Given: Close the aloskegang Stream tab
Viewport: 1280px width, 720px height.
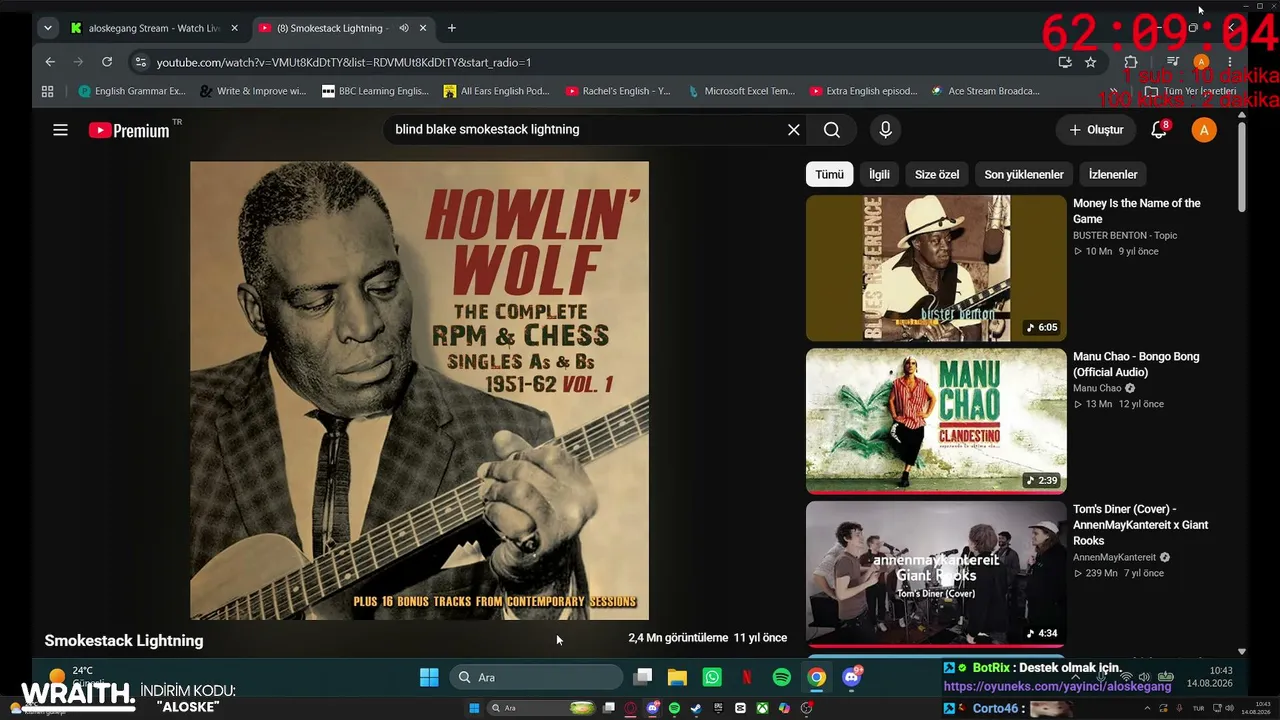Looking at the screenshot, I should 235,28.
